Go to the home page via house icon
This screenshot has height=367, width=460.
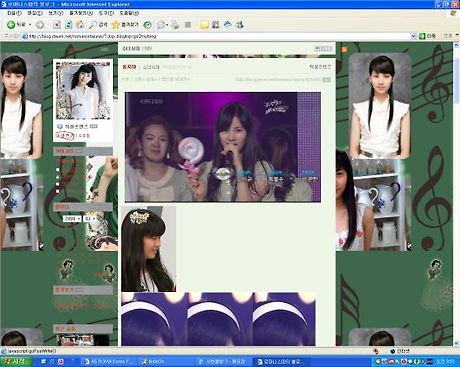(x=80, y=25)
